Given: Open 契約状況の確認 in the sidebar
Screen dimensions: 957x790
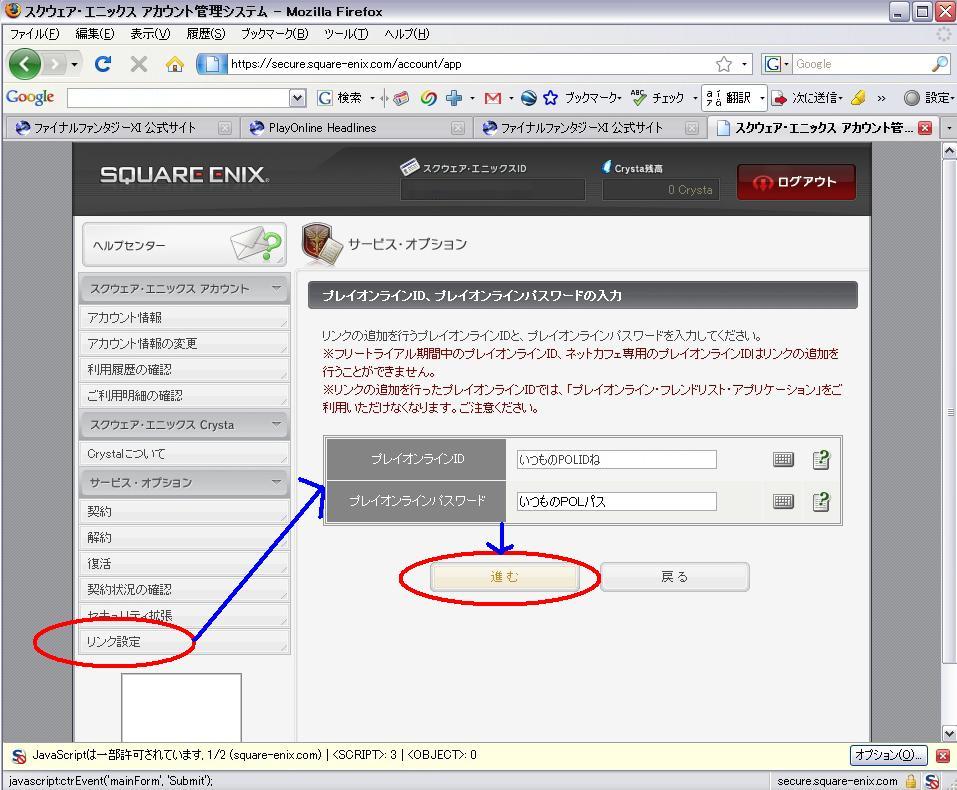Looking at the screenshot, I should tap(184, 590).
